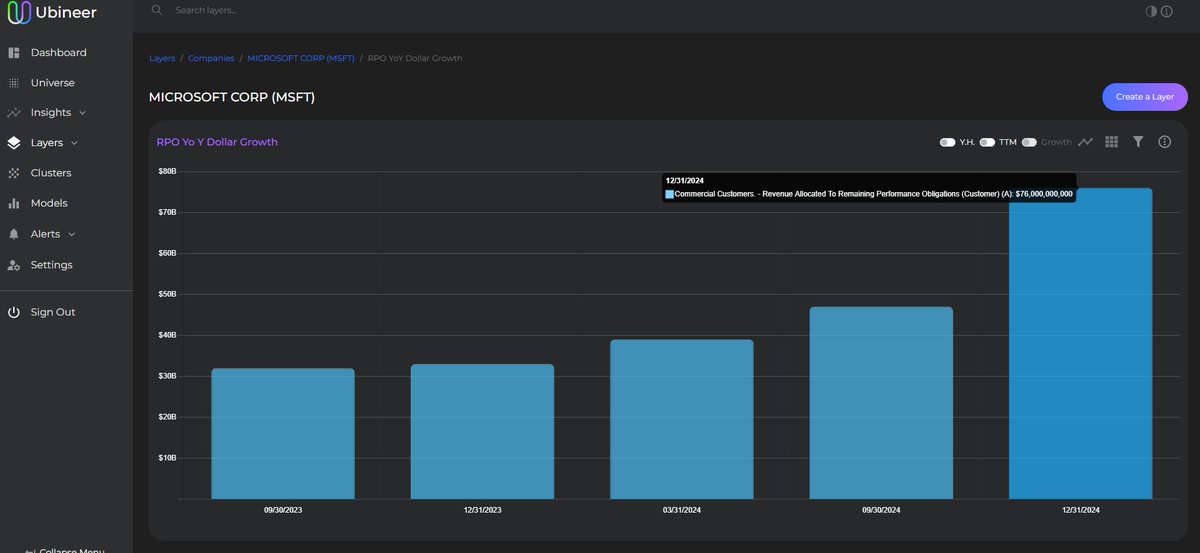Switch chart to line view icon

click(x=1085, y=142)
